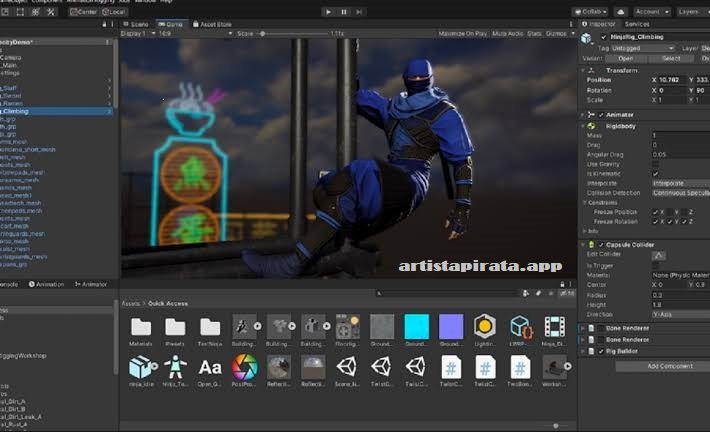Collapse the Rigidbody component
Viewport: 710px width, 432px height.
(583, 126)
